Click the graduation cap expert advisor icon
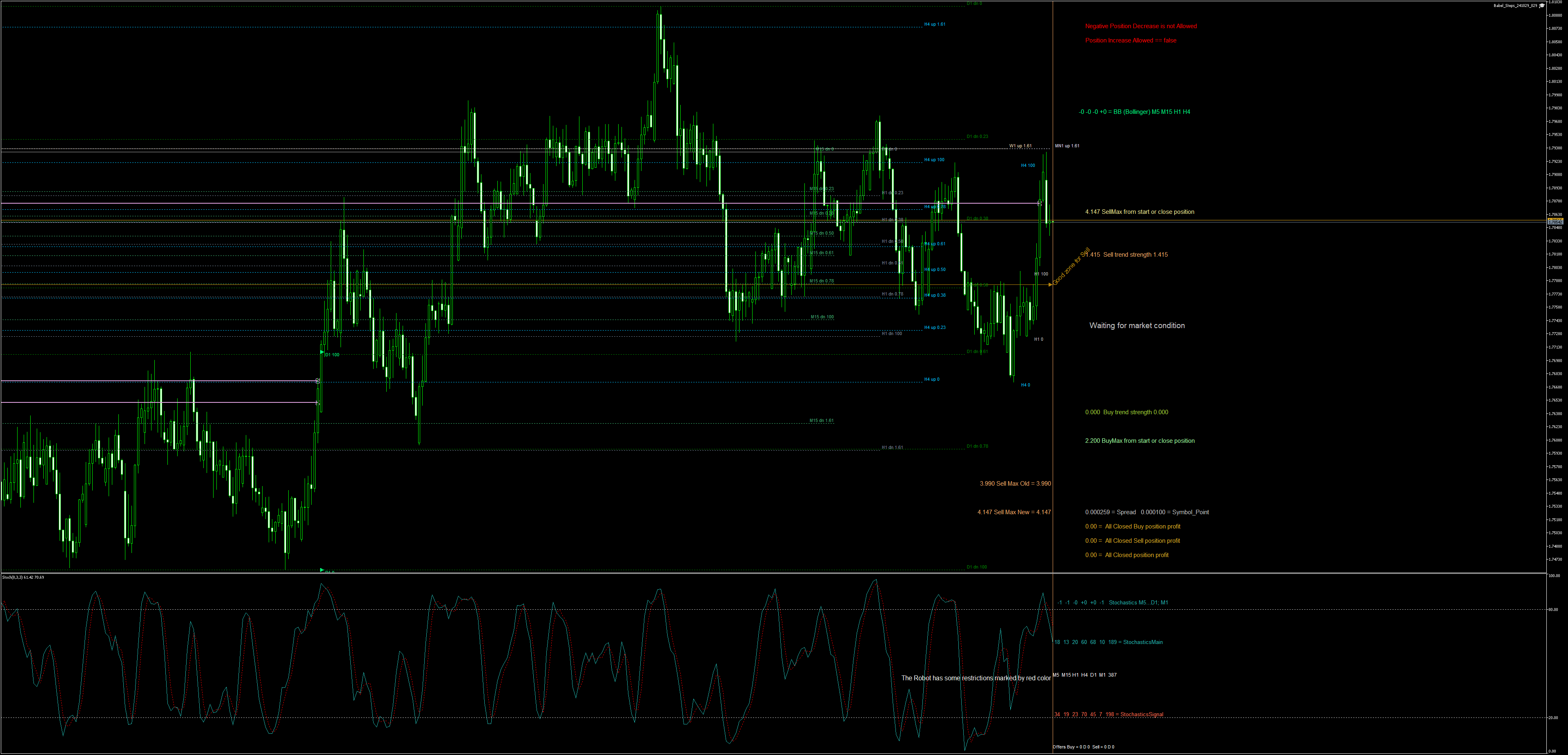The width and height of the screenshot is (1568, 755). click(x=1542, y=5)
